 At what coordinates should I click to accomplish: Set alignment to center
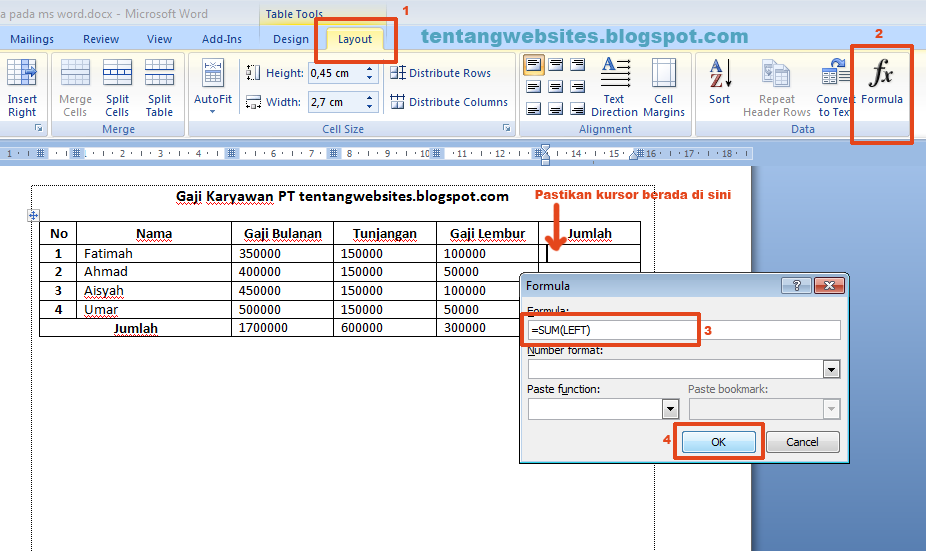[x=555, y=87]
